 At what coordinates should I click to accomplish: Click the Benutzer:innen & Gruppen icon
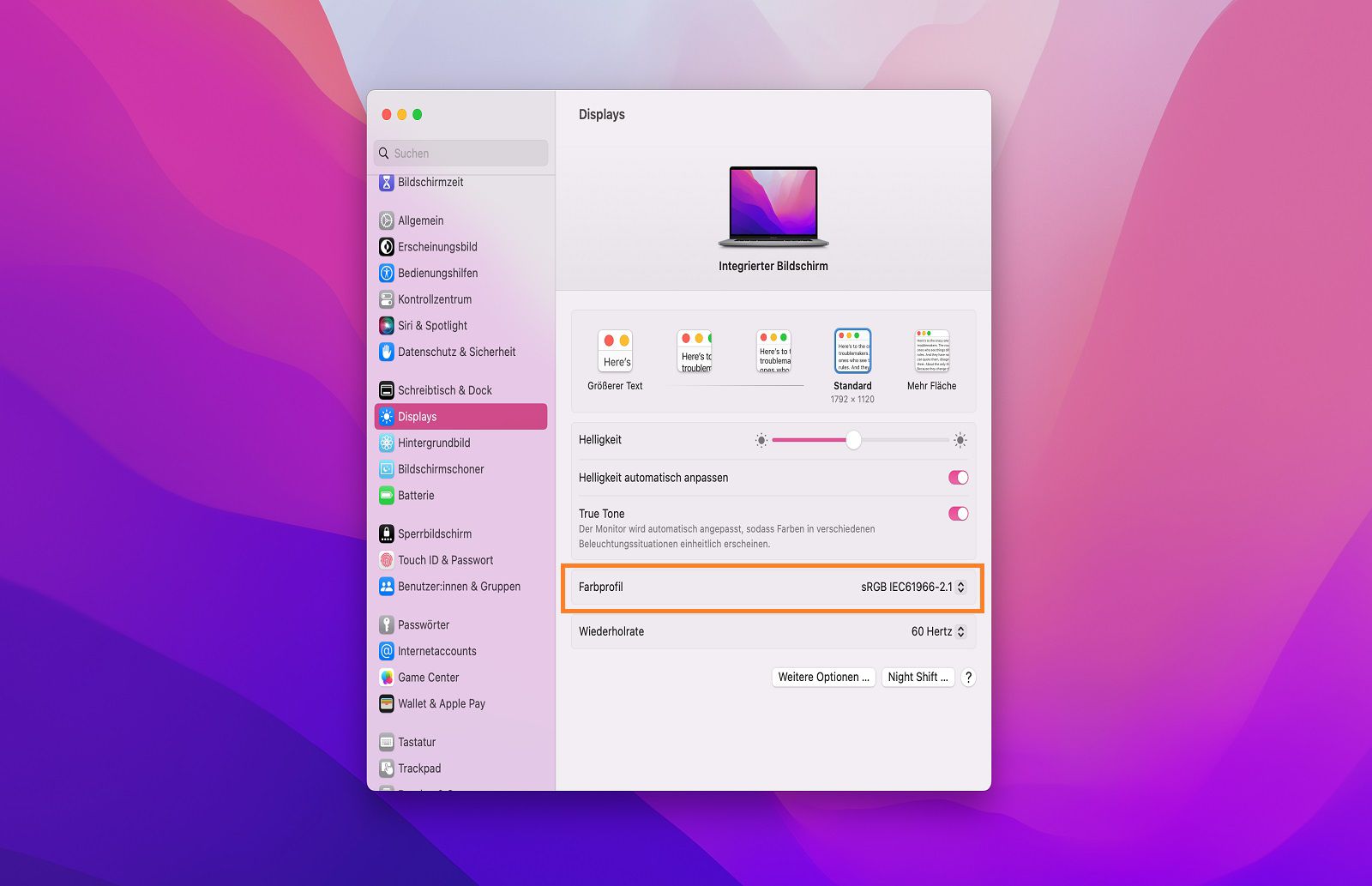[387, 587]
